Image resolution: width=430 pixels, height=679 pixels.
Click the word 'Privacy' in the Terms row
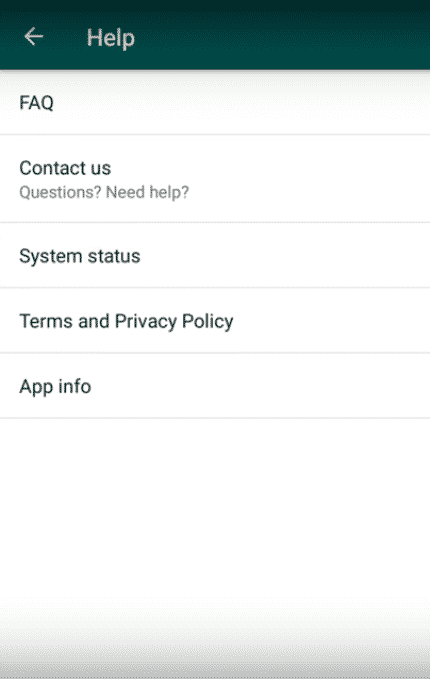pos(146,322)
